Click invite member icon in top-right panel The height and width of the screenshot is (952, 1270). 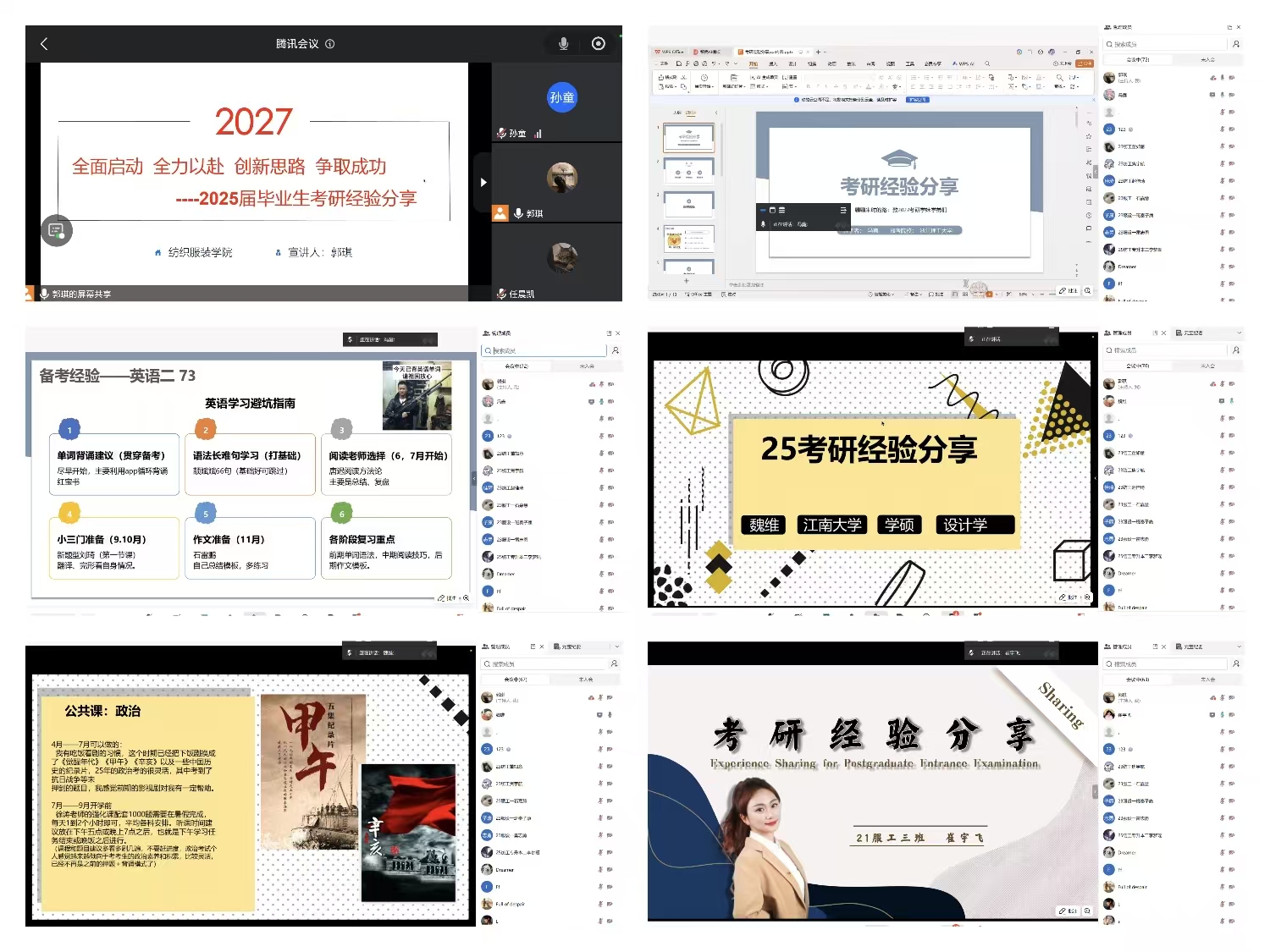coord(1236,44)
